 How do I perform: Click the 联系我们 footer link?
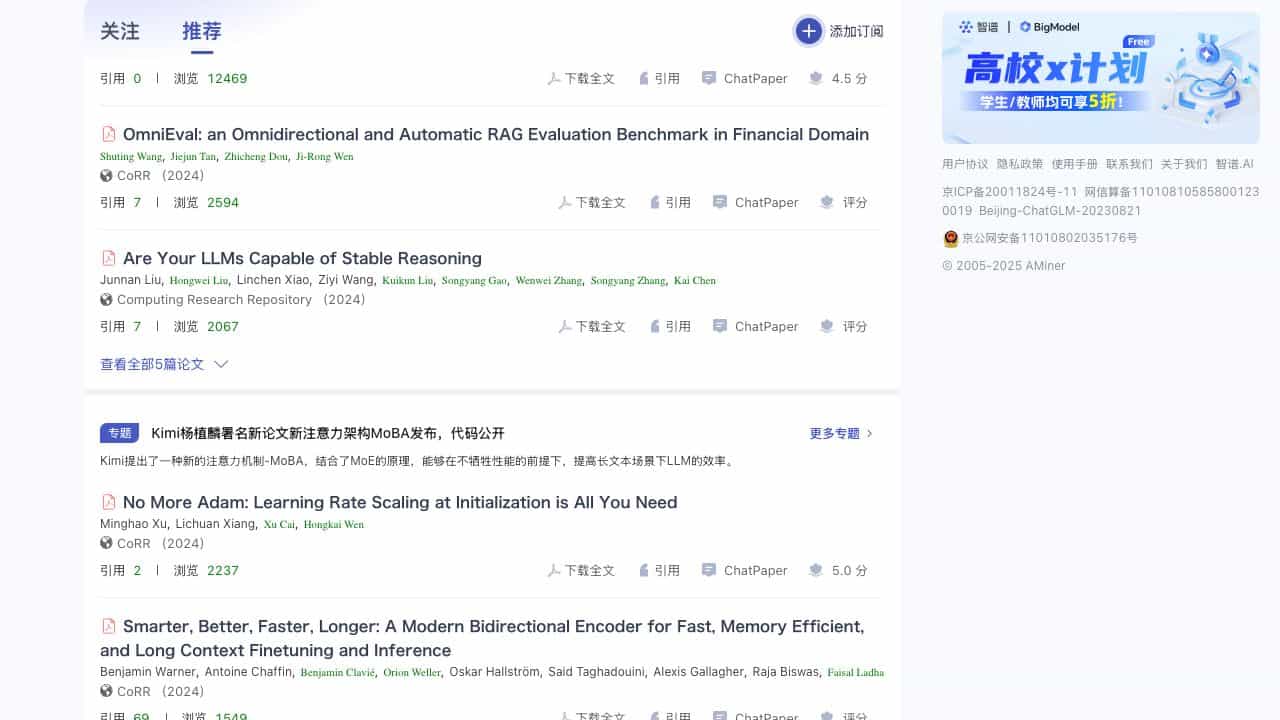[1130, 164]
